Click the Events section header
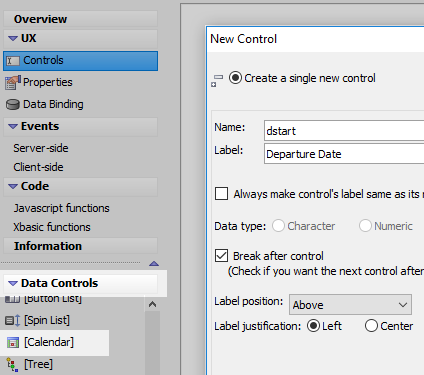This screenshot has width=424, height=375. (x=80, y=126)
